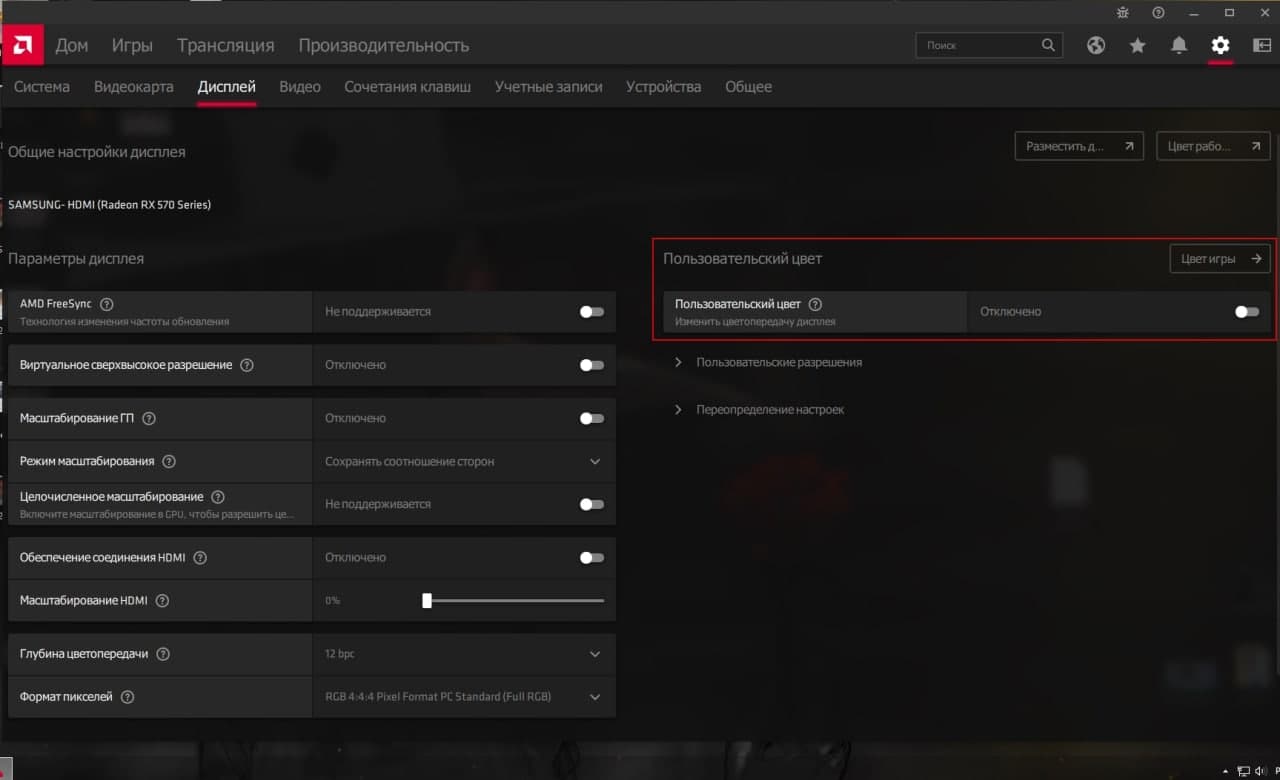Show help for Глубина цветопередачи
Screen dimensions: 1280x780
click(x=163, y=654)
